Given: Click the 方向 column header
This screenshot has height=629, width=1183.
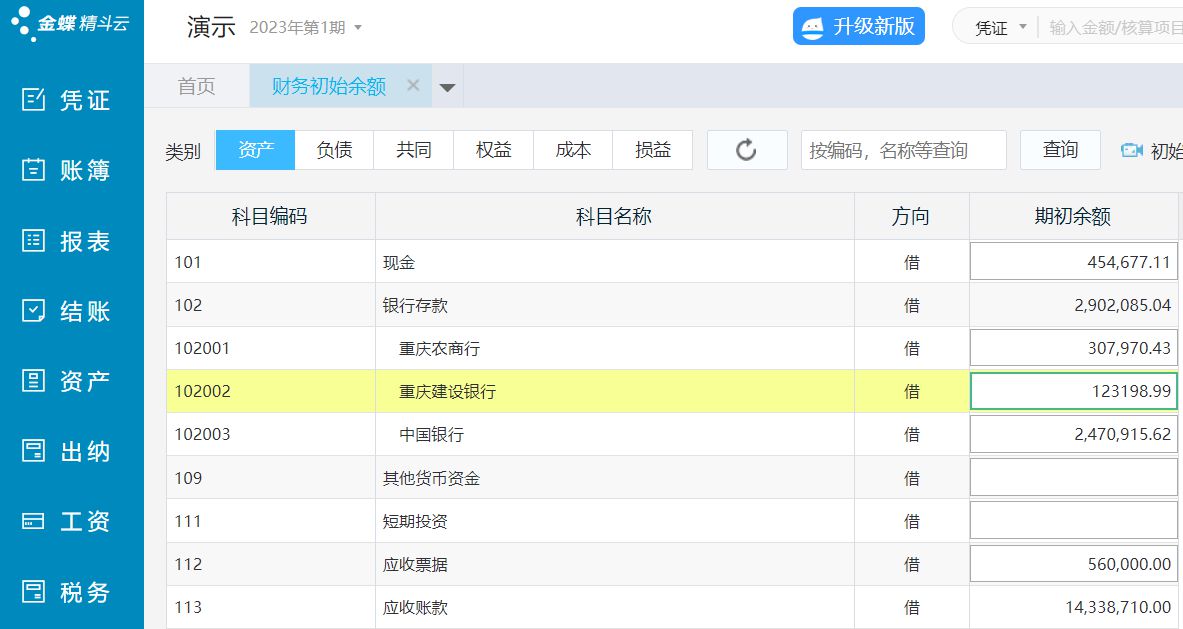Looking at the screenshot, I should pyautogui.click(x=911, y=216).
